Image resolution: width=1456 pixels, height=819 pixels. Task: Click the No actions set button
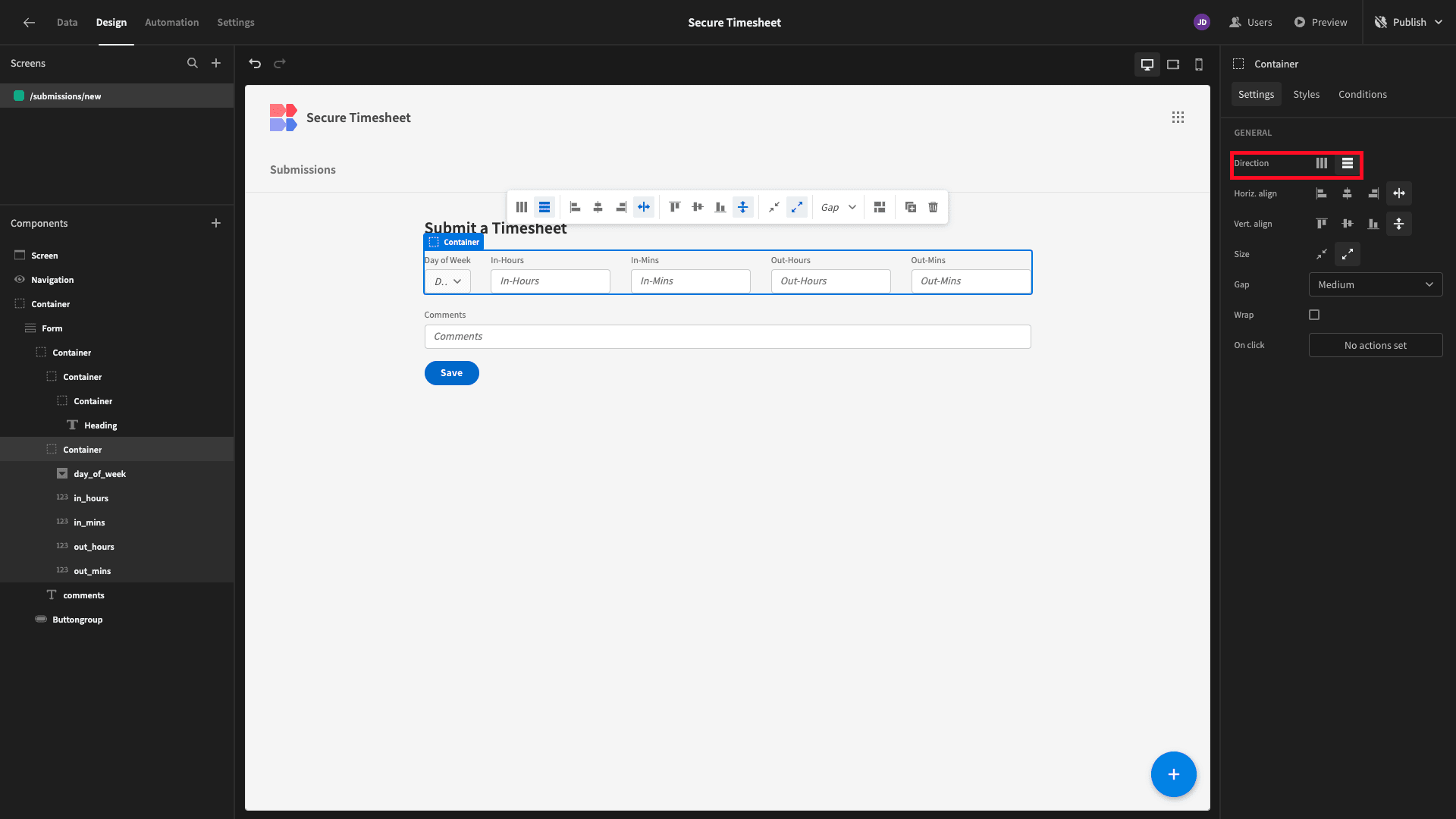1376,345
